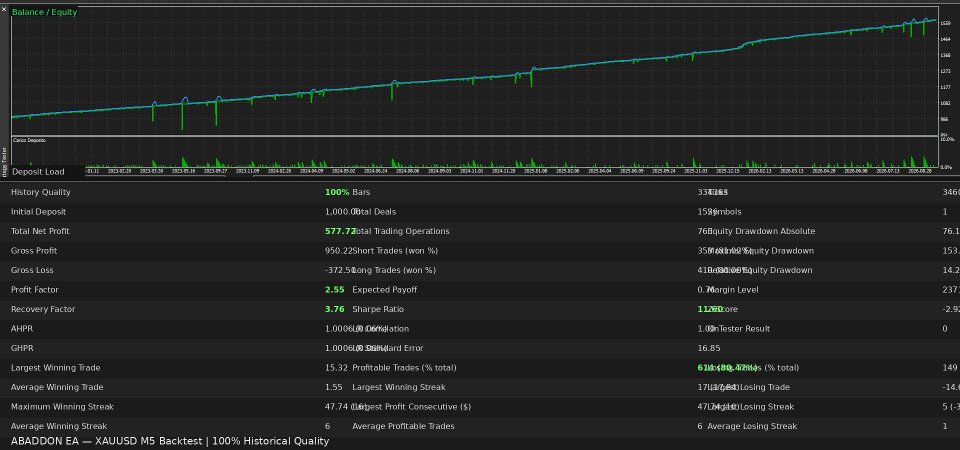The height and width of the screenshot is (450, 960).
Task: Click the ABADDON EA backtest caption text
Action: pyautogui.click(x=170, y=441)
